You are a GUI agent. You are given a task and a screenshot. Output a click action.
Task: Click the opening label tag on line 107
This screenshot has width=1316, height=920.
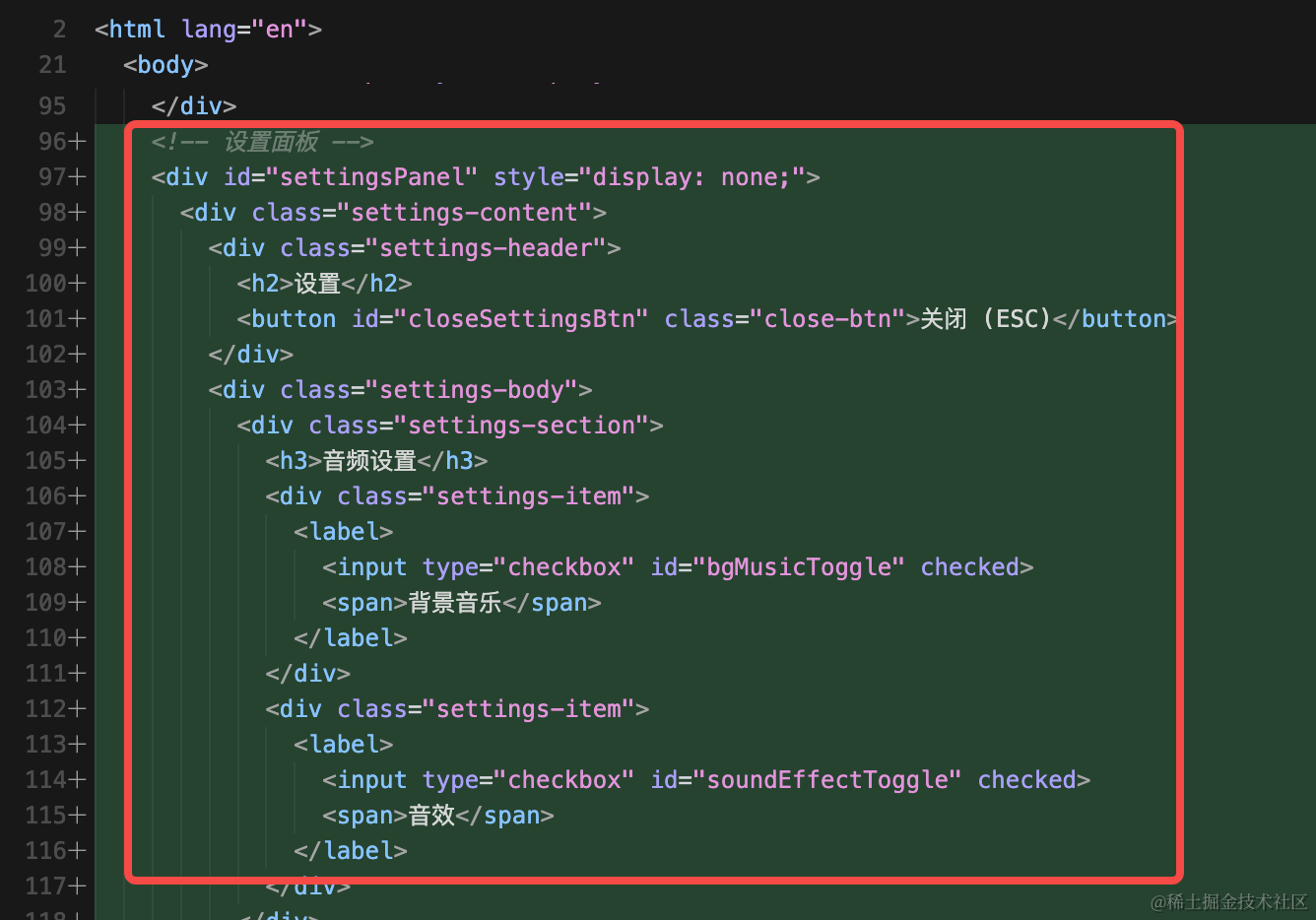pos(344,532)
